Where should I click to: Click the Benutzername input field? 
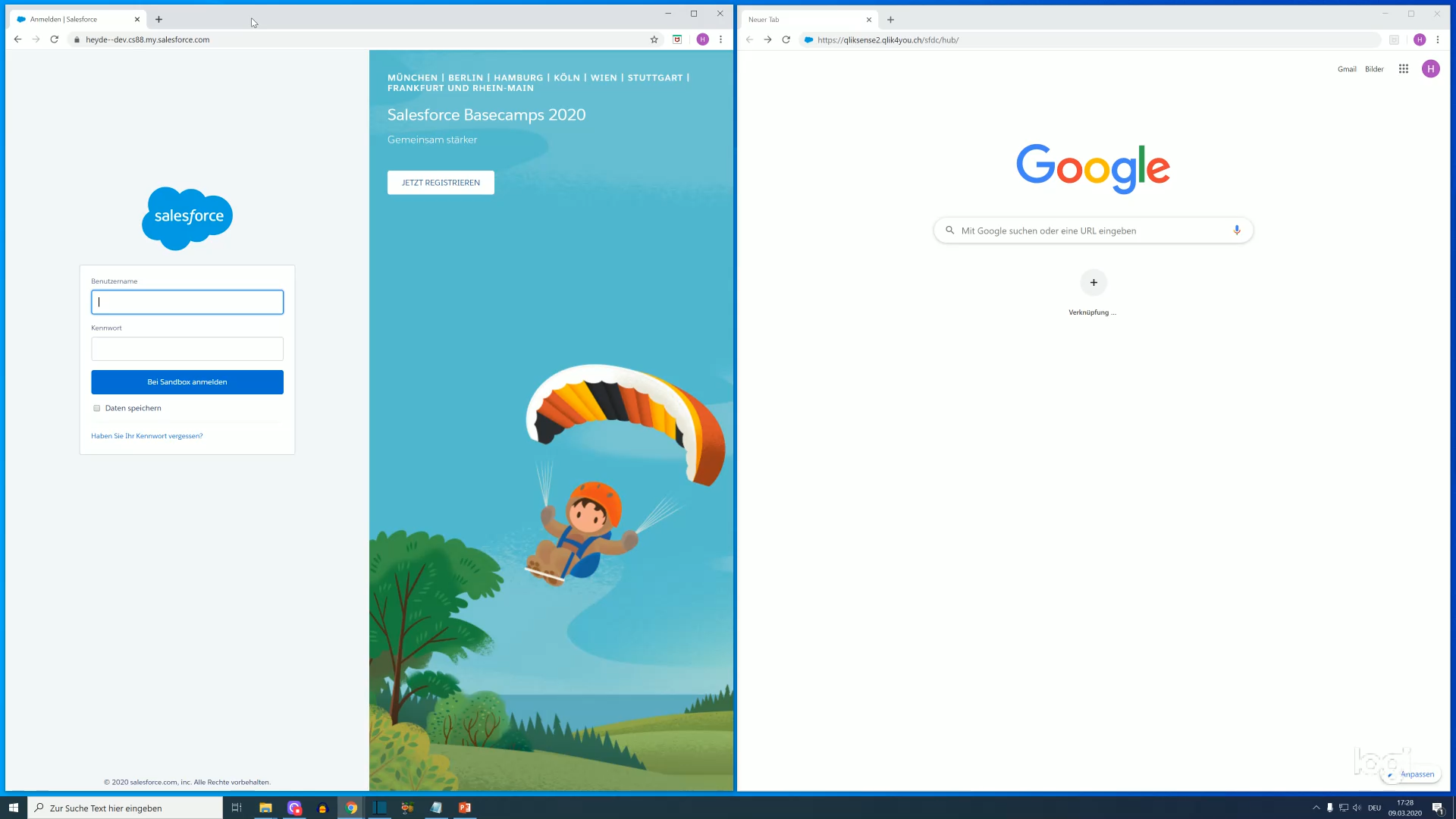(187, 302)
